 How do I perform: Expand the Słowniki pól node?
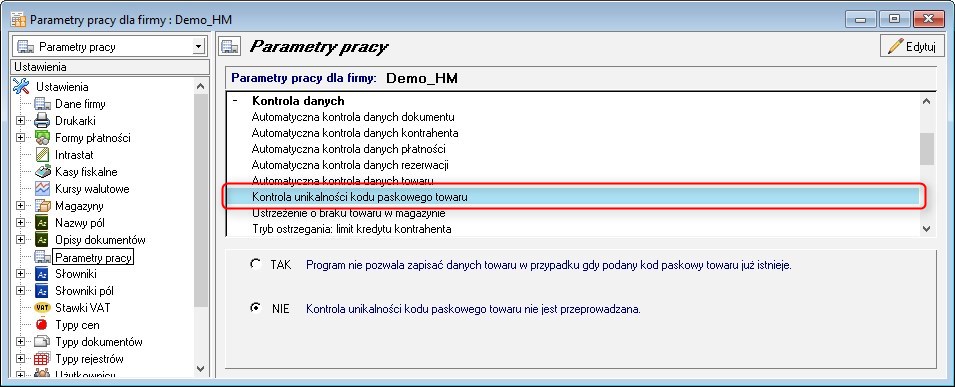coord(21,291)
